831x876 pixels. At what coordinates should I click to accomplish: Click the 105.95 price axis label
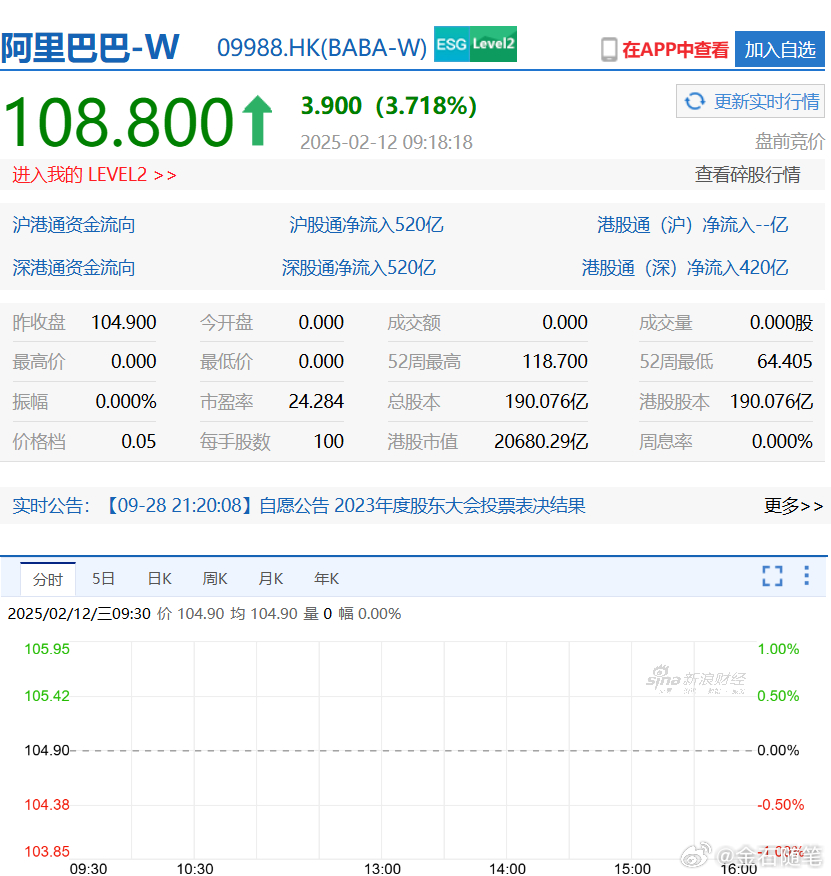[x=47, y=649]
